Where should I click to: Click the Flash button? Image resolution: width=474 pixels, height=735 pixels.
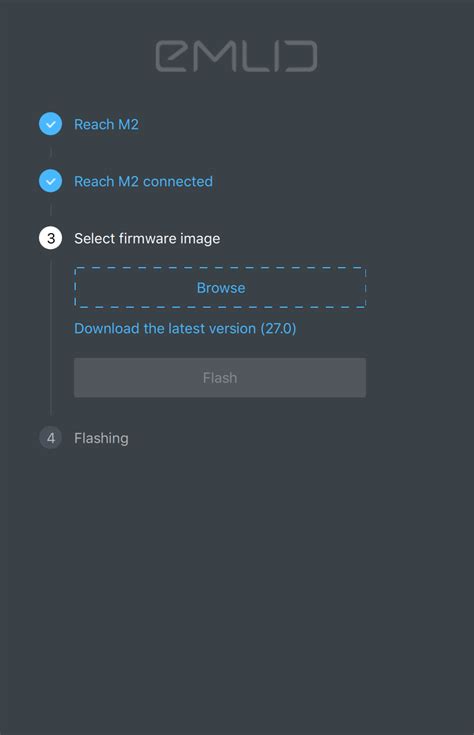(x=220, y=378)
